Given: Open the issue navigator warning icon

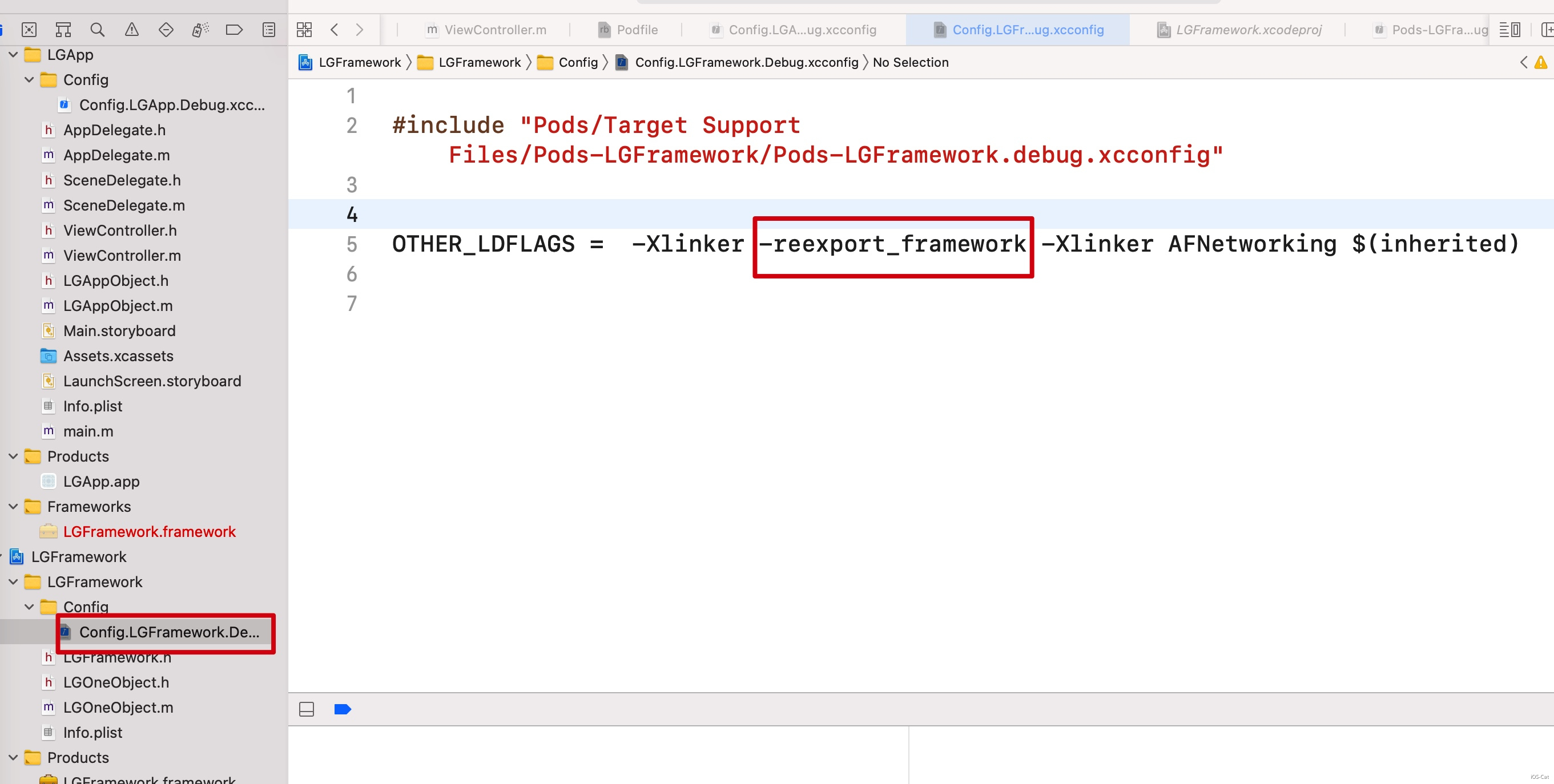Looking at the screenshot, I should (131, 30).
